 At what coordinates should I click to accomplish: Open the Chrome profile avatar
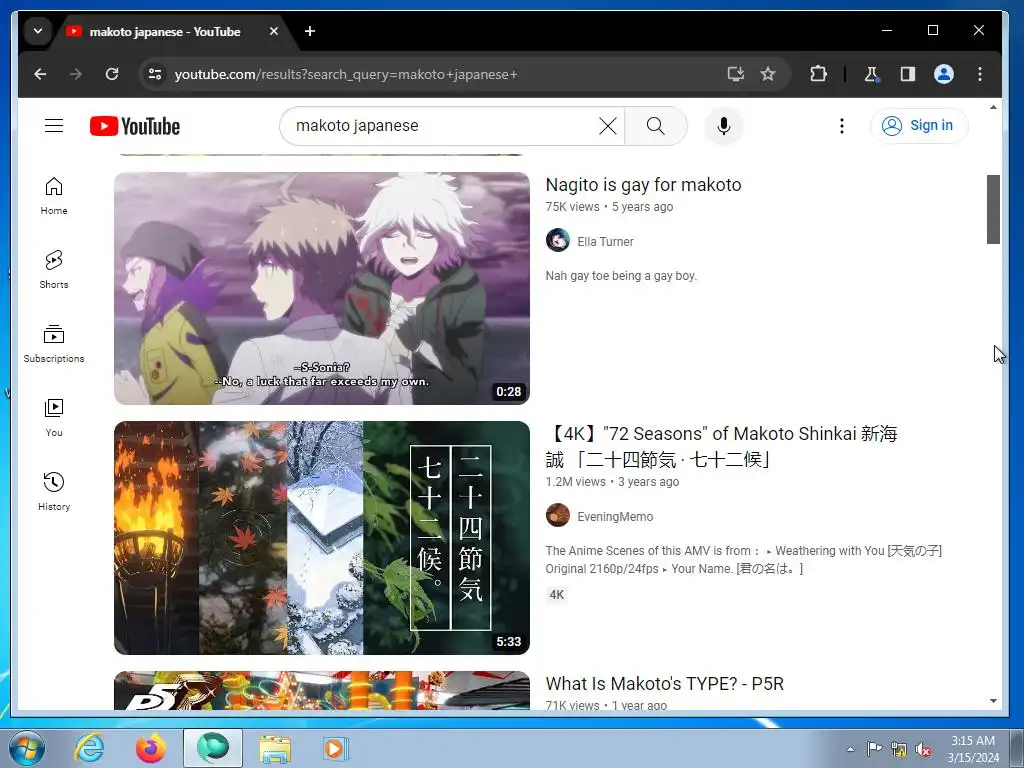944,74
